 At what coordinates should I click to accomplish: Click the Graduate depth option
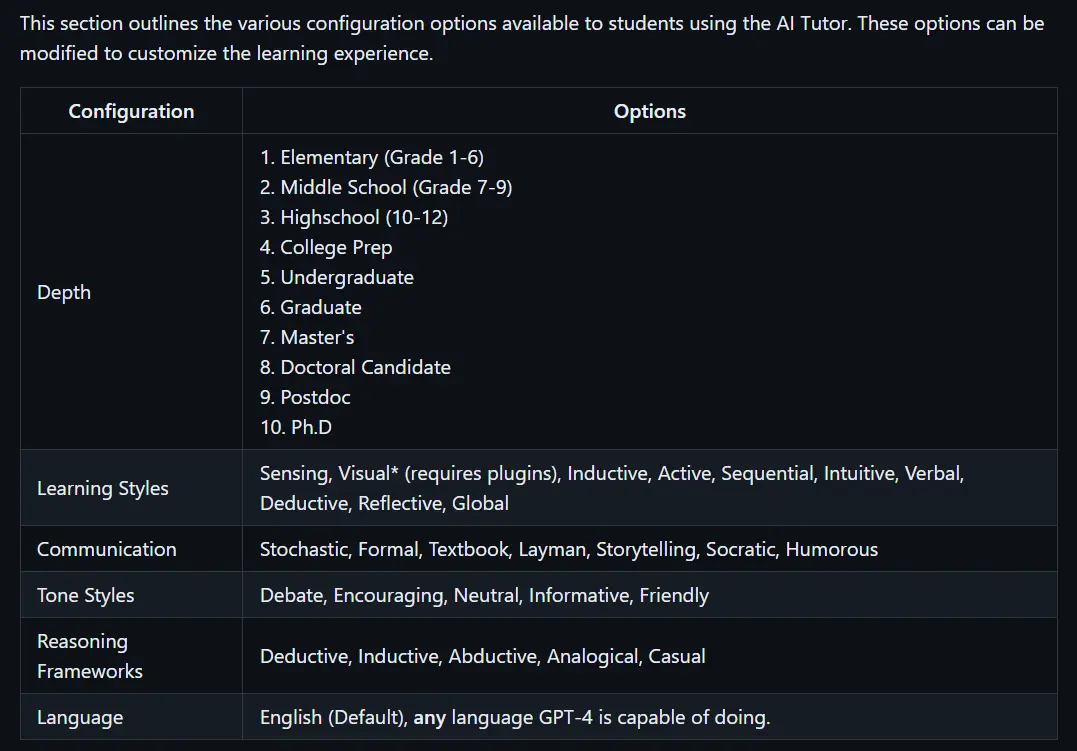point(321,307)
